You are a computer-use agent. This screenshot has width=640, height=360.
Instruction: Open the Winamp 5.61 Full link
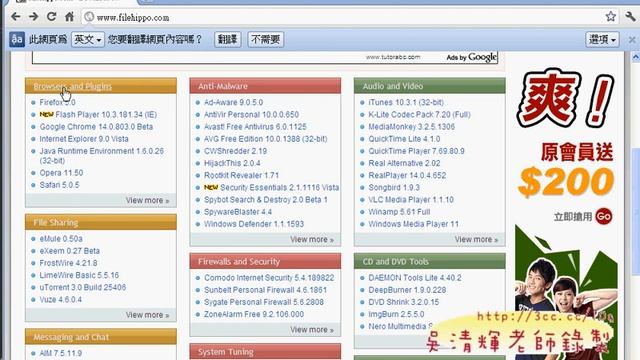click(x=399, y=212)
